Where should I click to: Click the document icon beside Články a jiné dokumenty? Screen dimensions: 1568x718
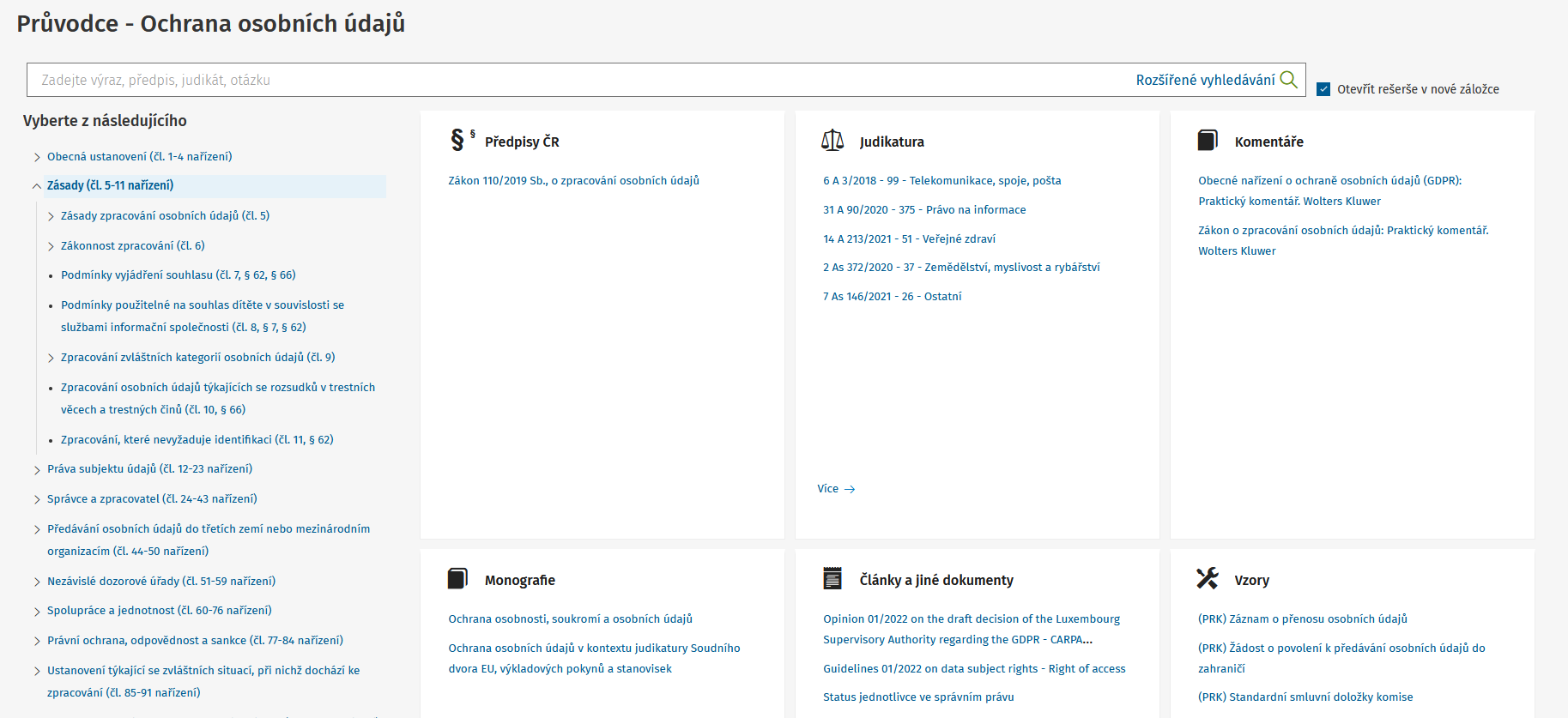coord(832,579)
